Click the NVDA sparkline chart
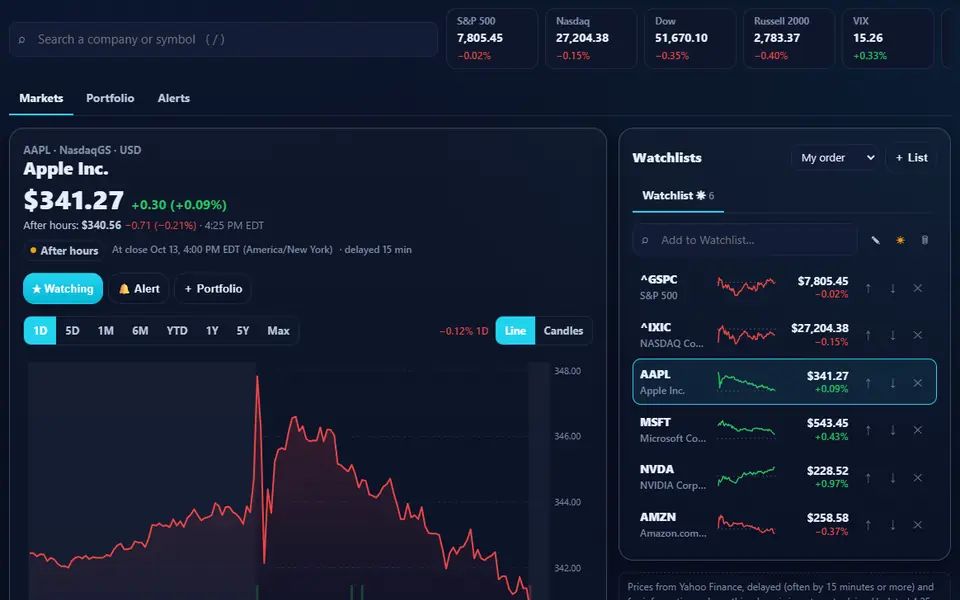Image resolution: width=960 pixels, height=600 pixels. [746, 476]
